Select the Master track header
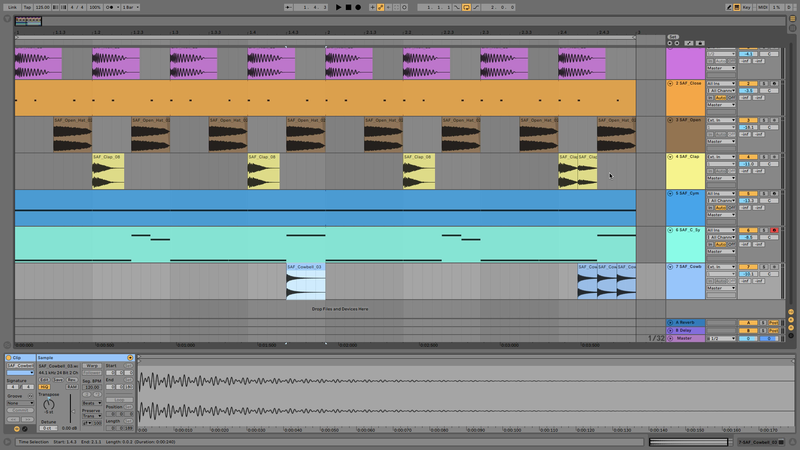 point(685,338)
